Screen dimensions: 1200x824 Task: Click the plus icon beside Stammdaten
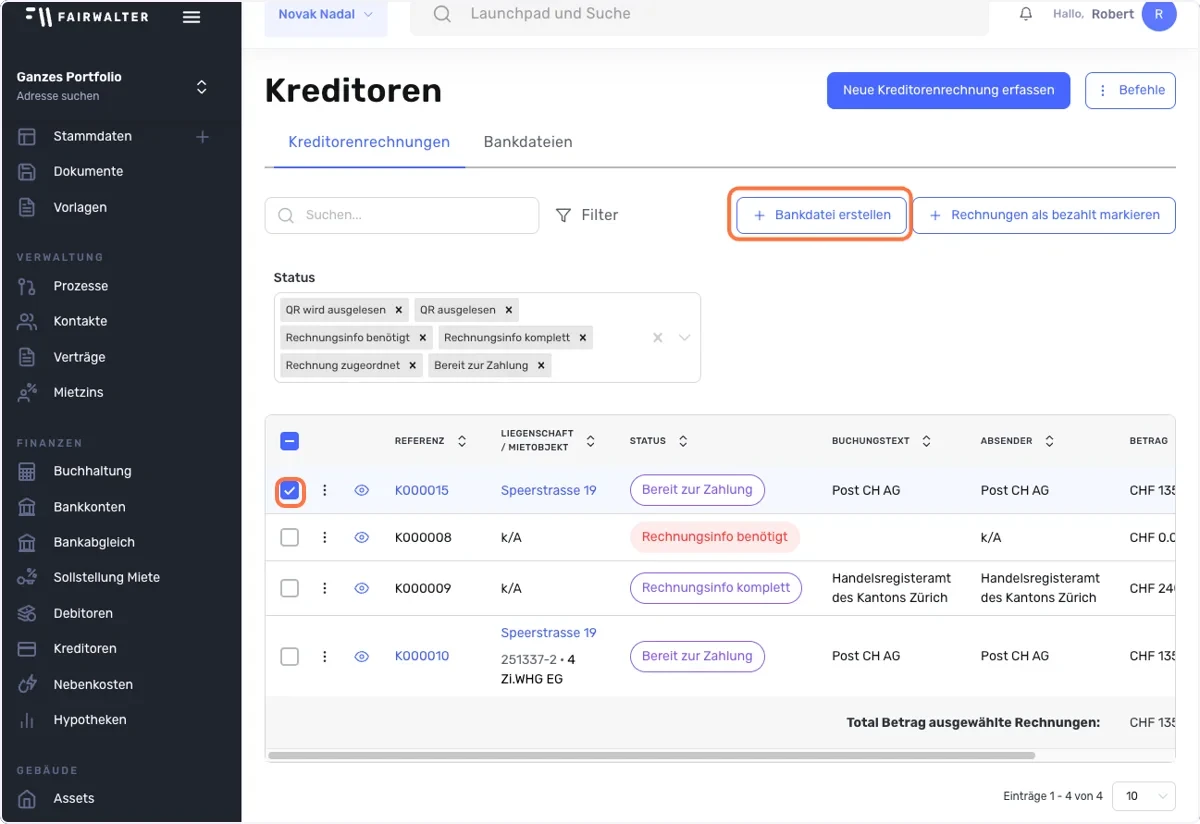click(202, 136)
